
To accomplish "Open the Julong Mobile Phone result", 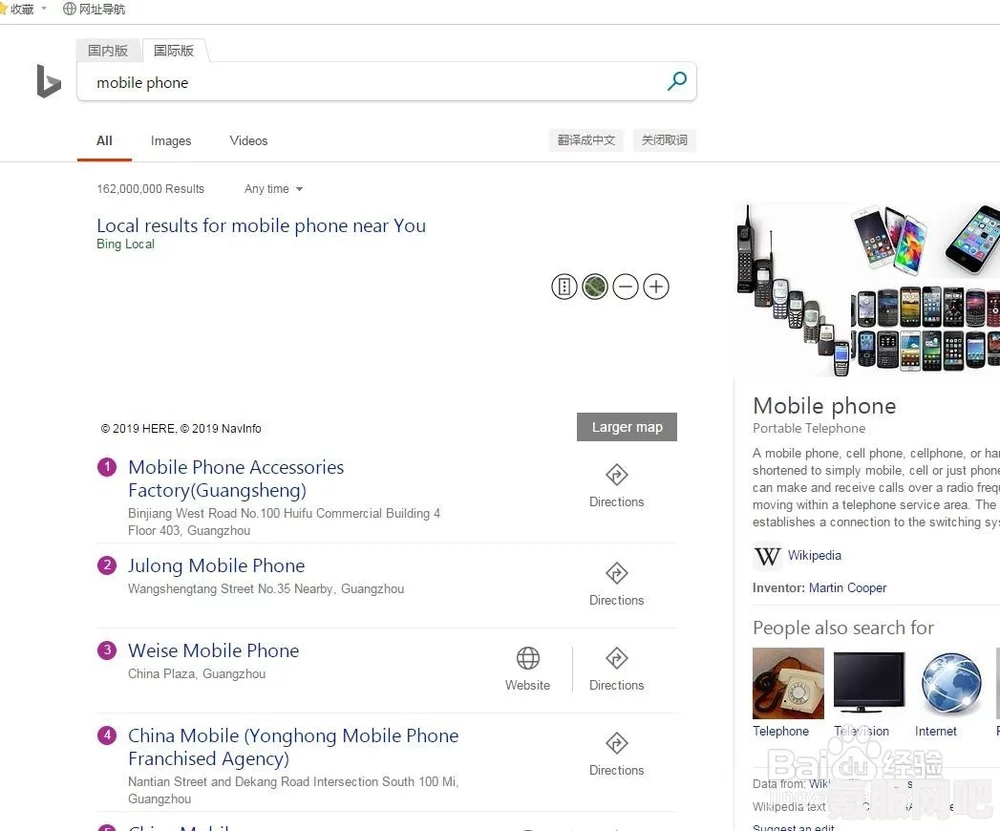I will pyautogui.click(x=216, y=566).
